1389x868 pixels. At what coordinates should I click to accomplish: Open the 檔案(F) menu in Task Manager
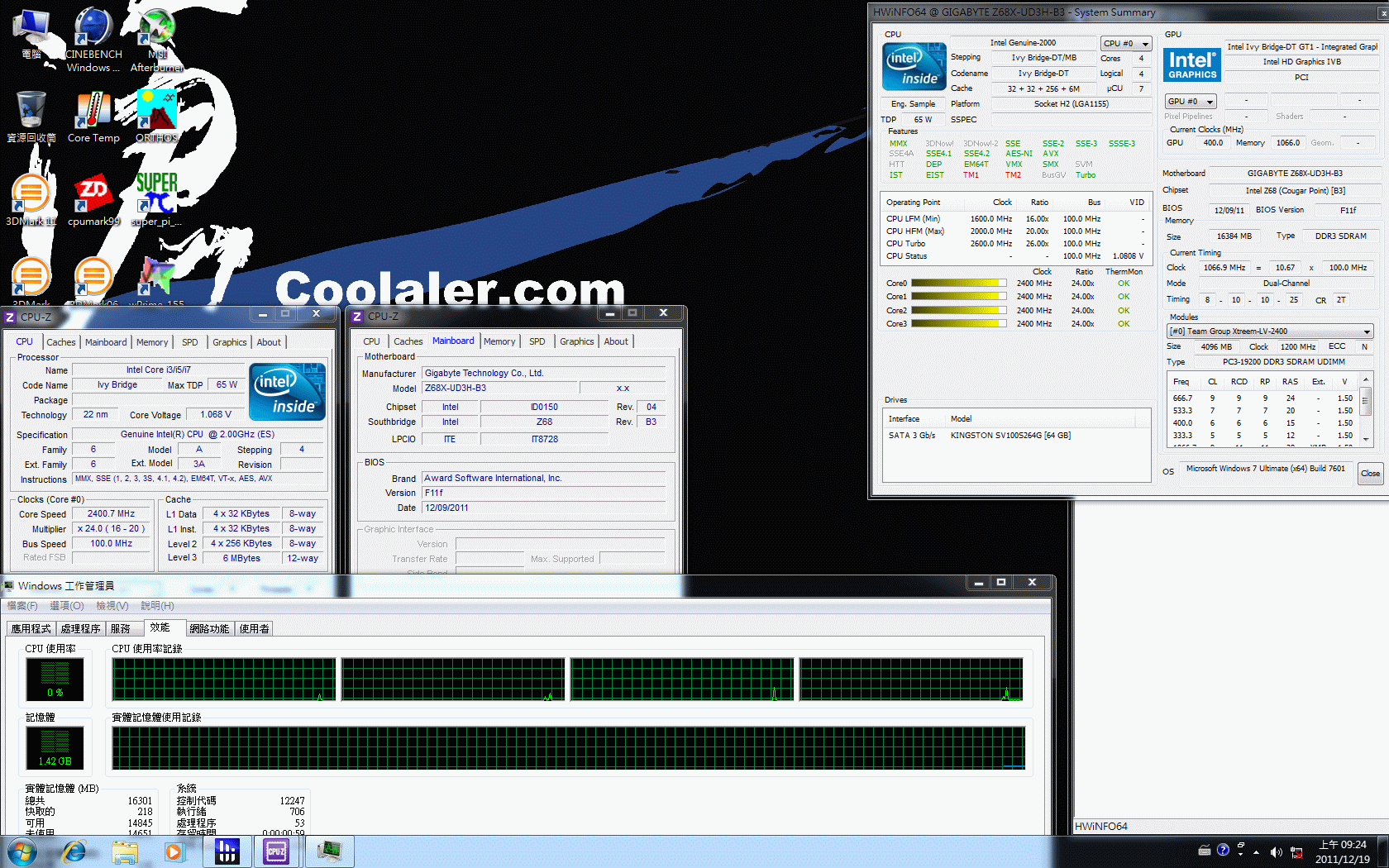[x=22, y=606]
